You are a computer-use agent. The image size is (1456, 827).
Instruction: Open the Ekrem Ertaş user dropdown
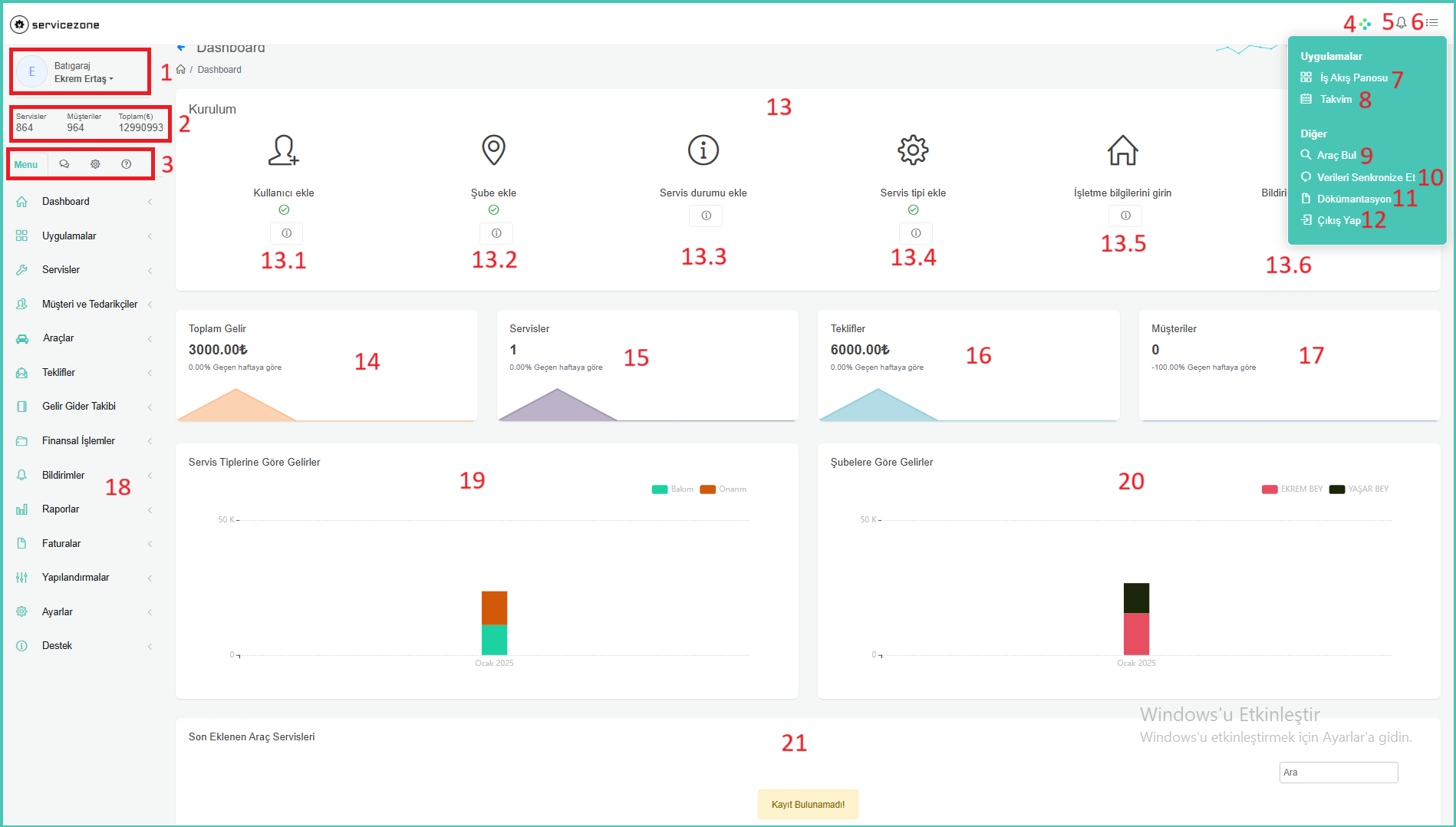click(84, 79)
